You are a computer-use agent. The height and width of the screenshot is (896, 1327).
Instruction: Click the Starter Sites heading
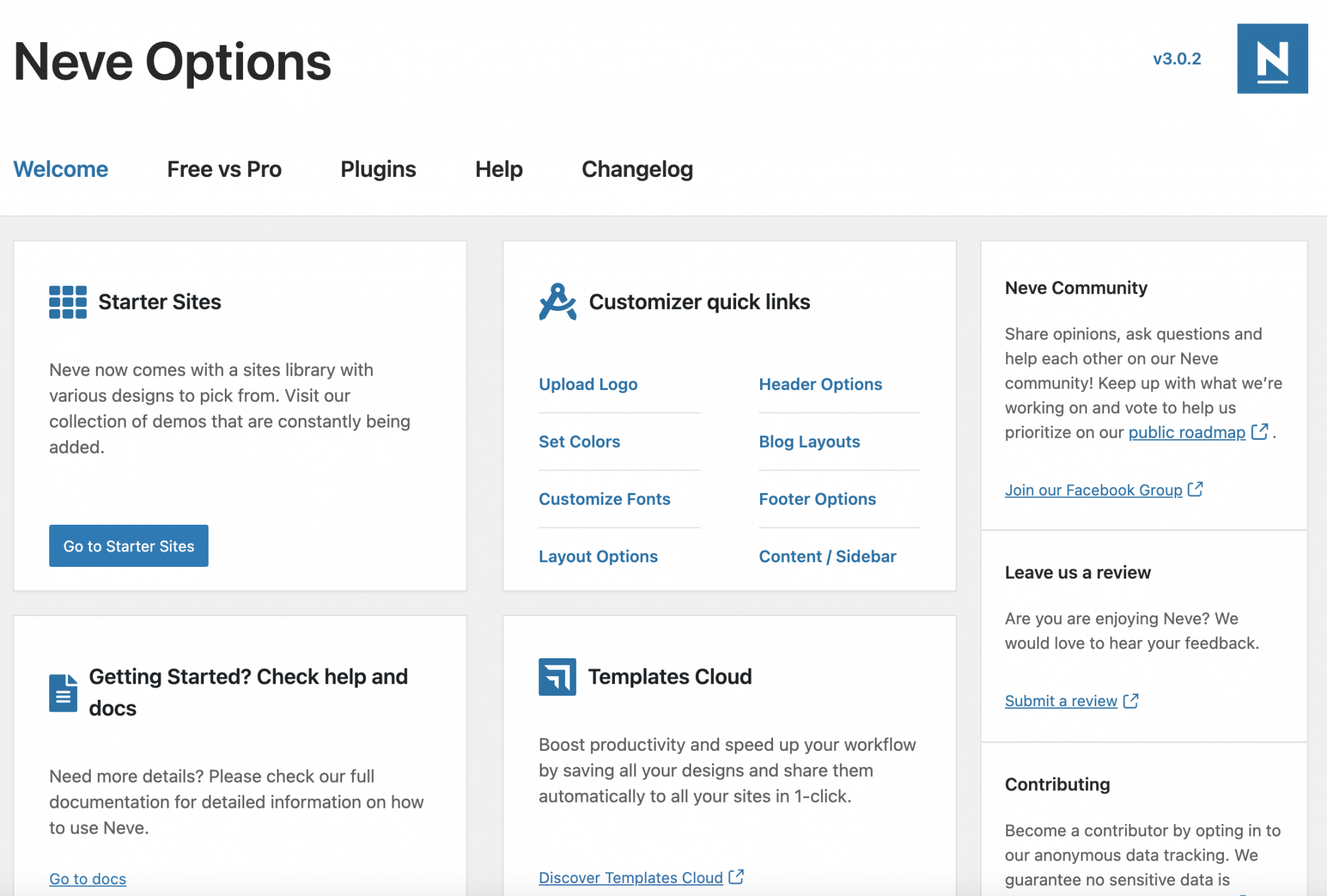[x=159, y=302]
